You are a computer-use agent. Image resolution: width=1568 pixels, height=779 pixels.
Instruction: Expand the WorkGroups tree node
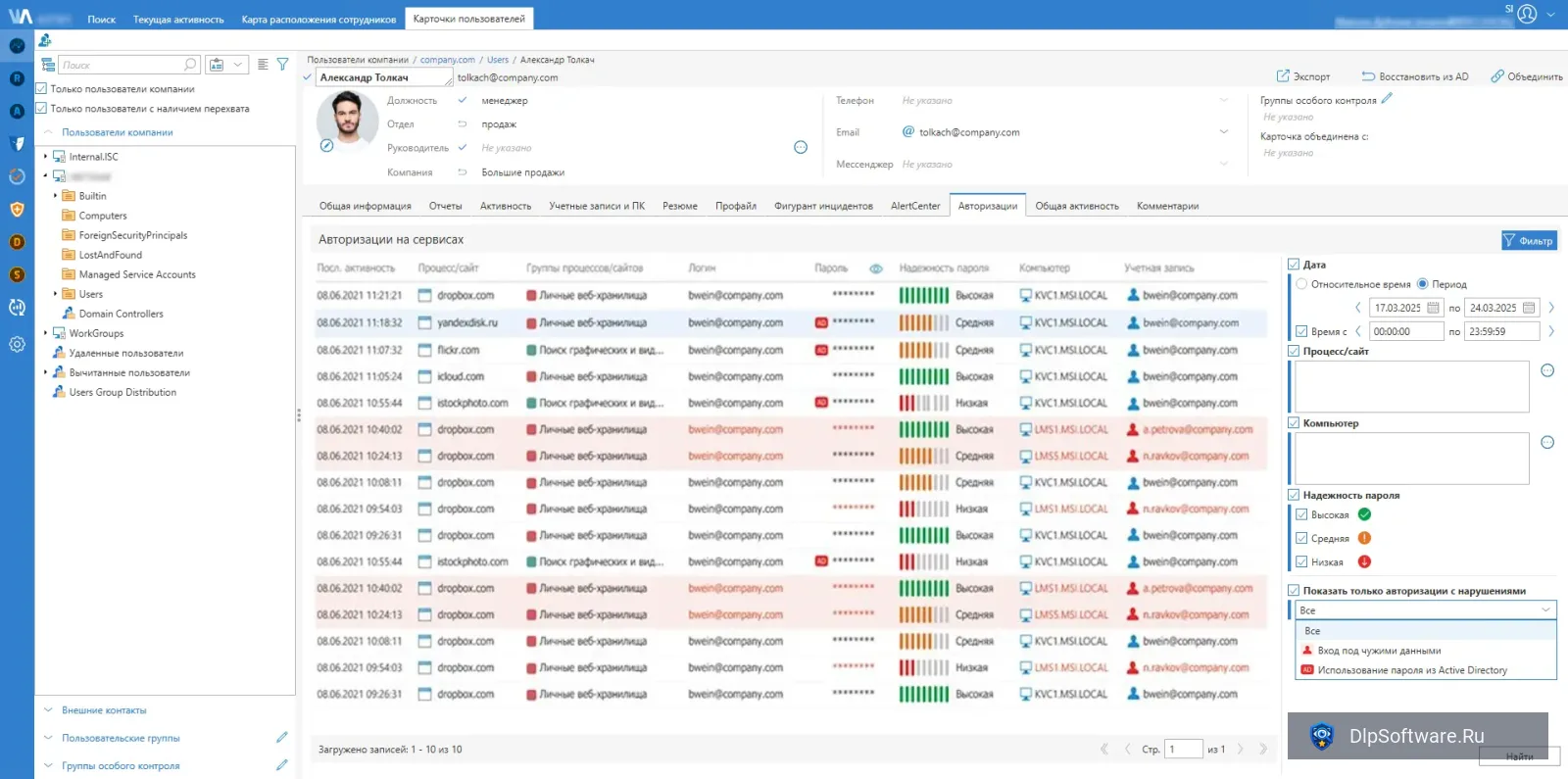(45, 333)
